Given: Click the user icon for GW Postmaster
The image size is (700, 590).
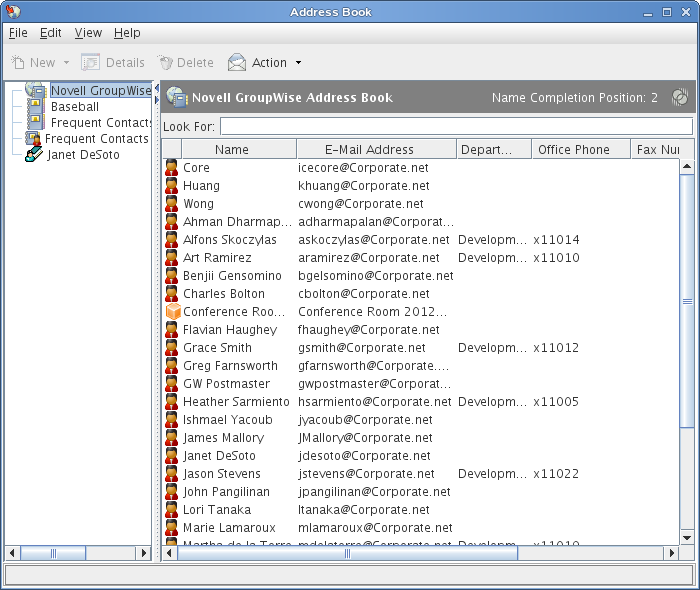Looking at the screenshot, I should click(171, 383).
